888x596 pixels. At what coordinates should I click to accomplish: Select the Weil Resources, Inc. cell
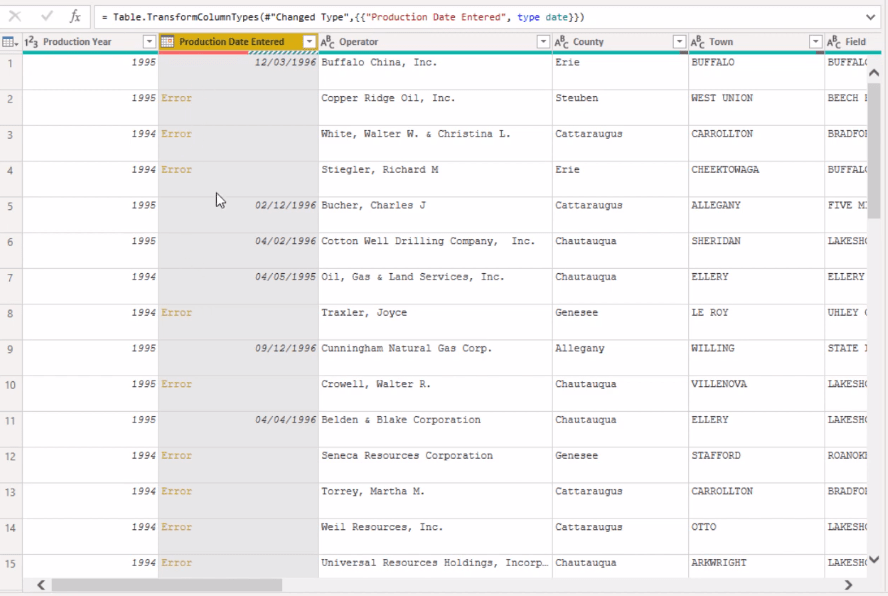coord(436,536)
